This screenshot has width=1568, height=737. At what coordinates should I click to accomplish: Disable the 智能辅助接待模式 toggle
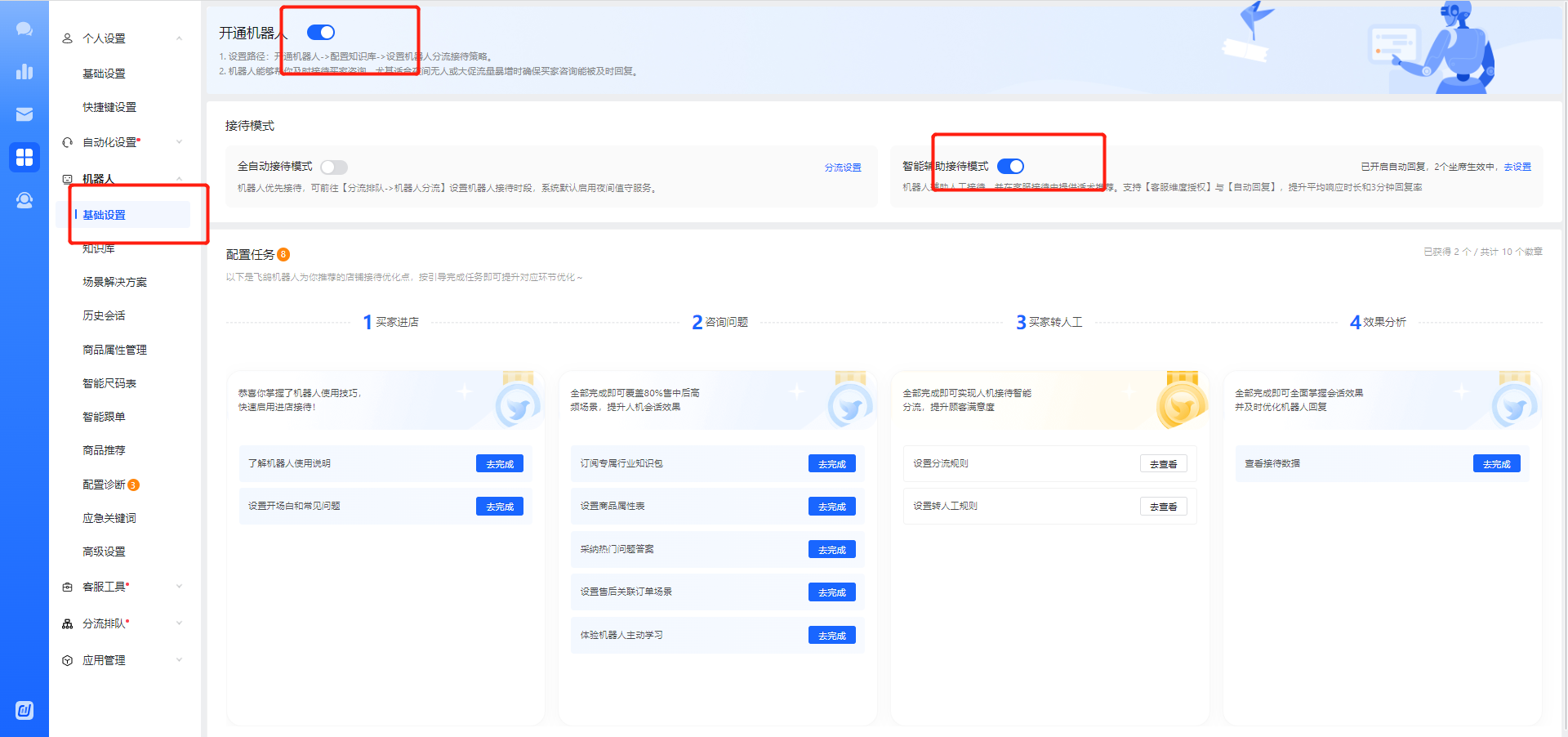click(1010, 167)
